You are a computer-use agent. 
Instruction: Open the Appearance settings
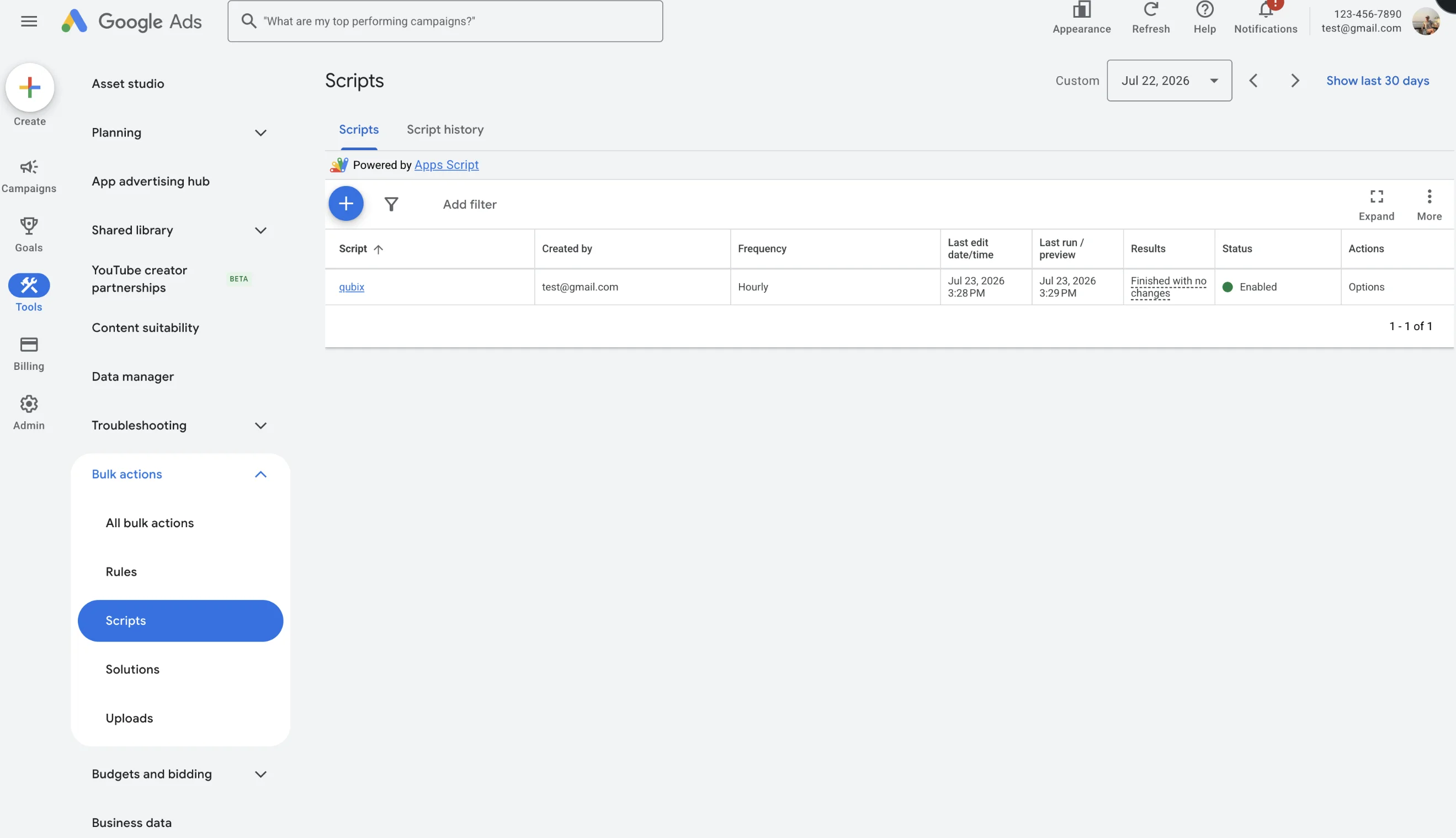[x=1081, y=18]
